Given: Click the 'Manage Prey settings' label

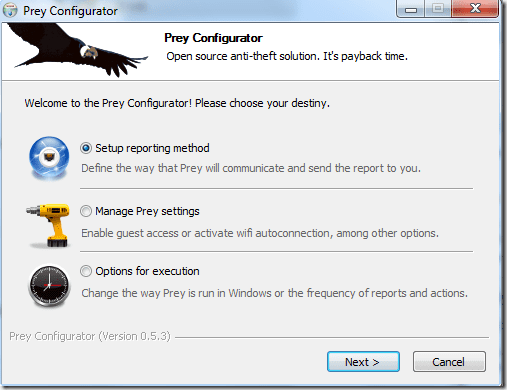Looking at the screenshot, I should click(147, 211).
